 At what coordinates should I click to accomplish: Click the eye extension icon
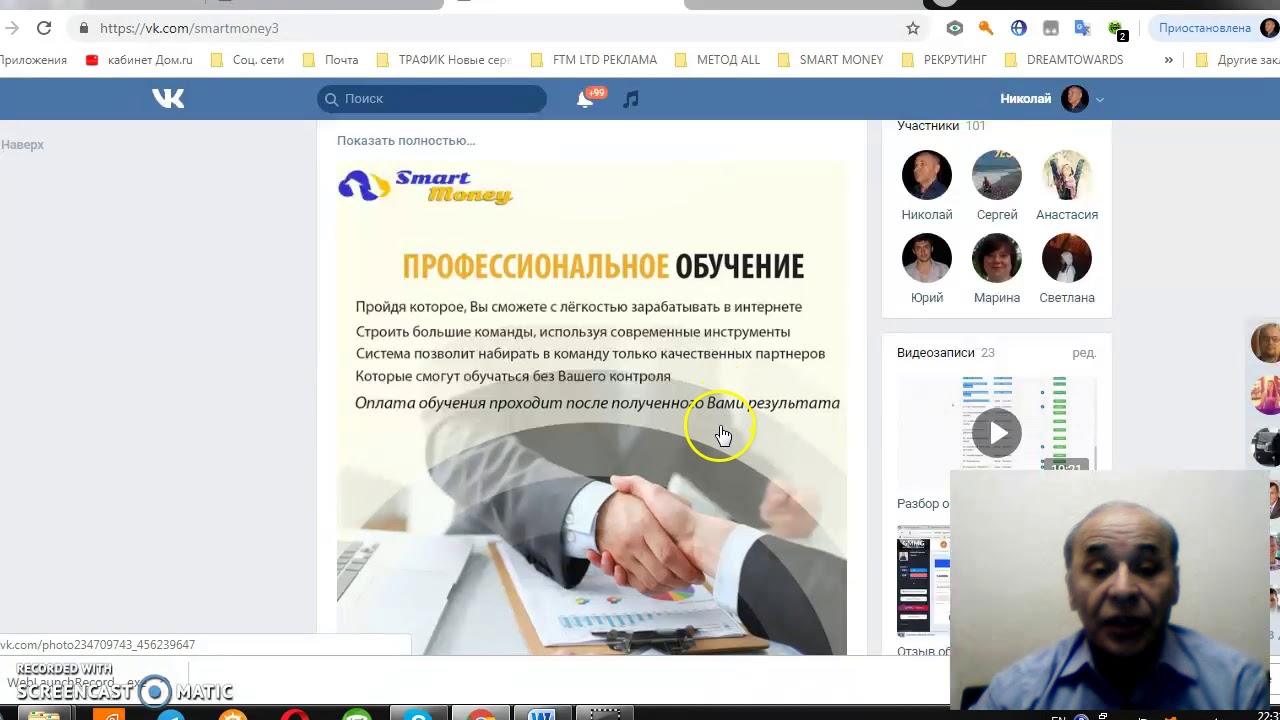(x=954, y=28)
